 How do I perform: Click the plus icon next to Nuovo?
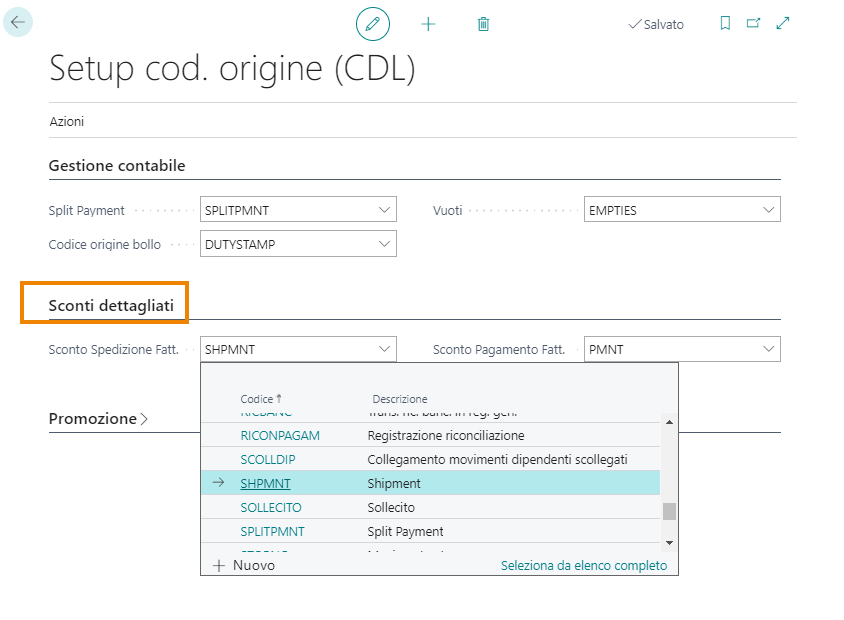220,565
